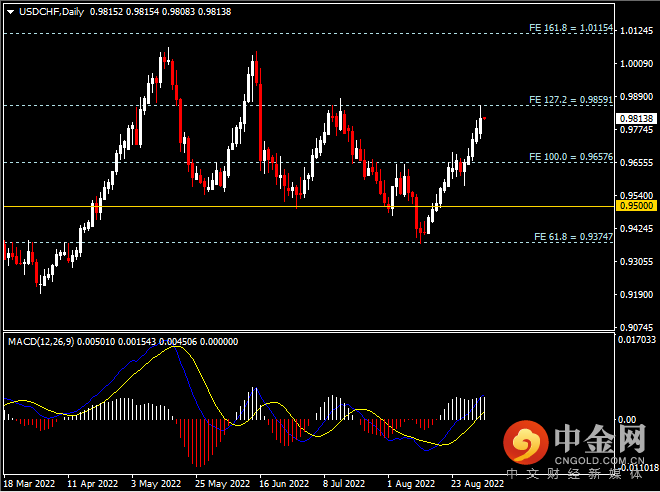The height and width of the screenshot is (492, 660).
Task: Click the date label 3 May 2022
Action: click(156, 484)
